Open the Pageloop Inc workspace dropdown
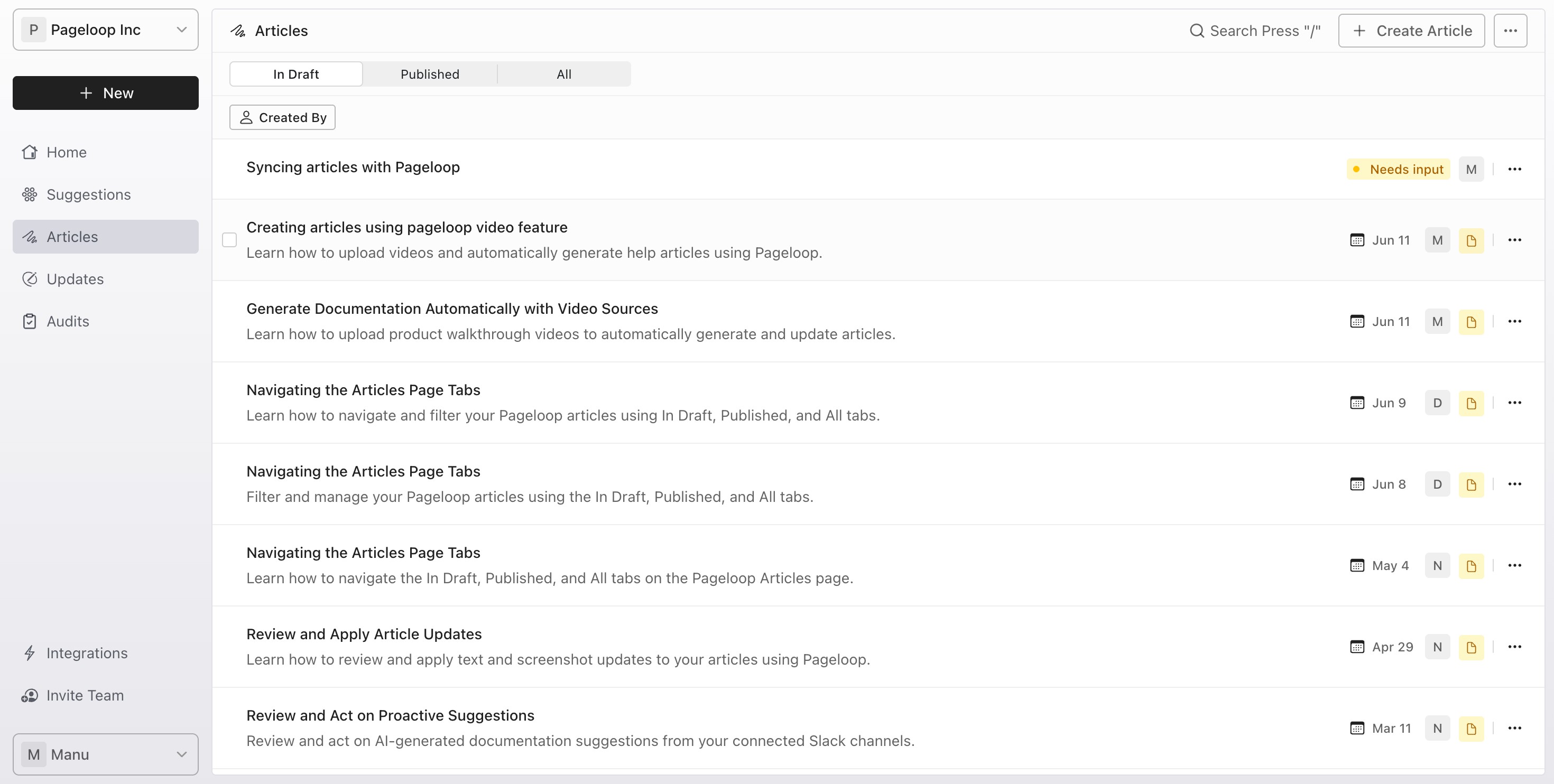This screenshot has width=1554, height=784. tap(106, 30)
